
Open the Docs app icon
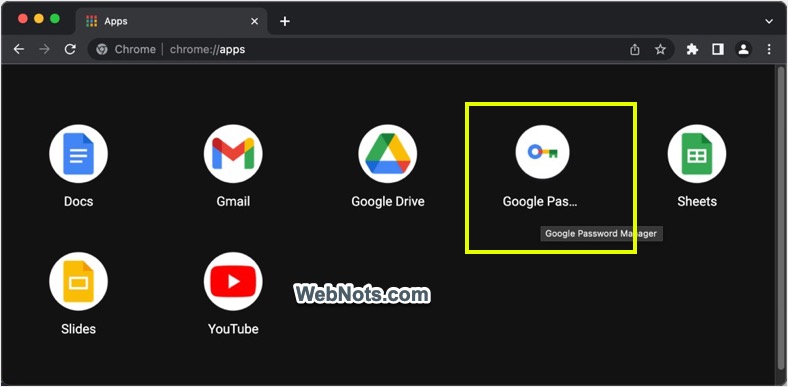click(78, 154)
